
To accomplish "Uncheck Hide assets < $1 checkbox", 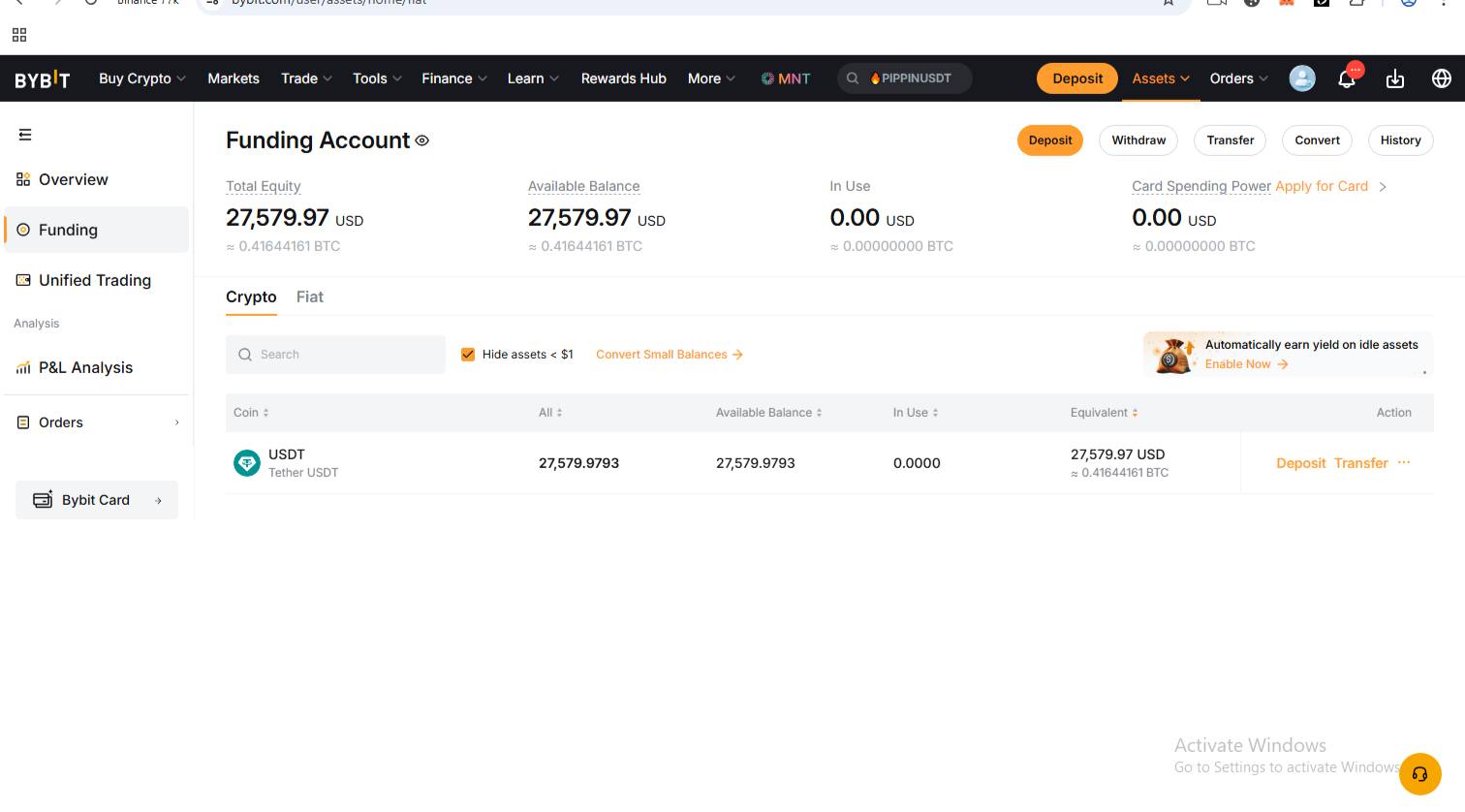I will point(468,355).
